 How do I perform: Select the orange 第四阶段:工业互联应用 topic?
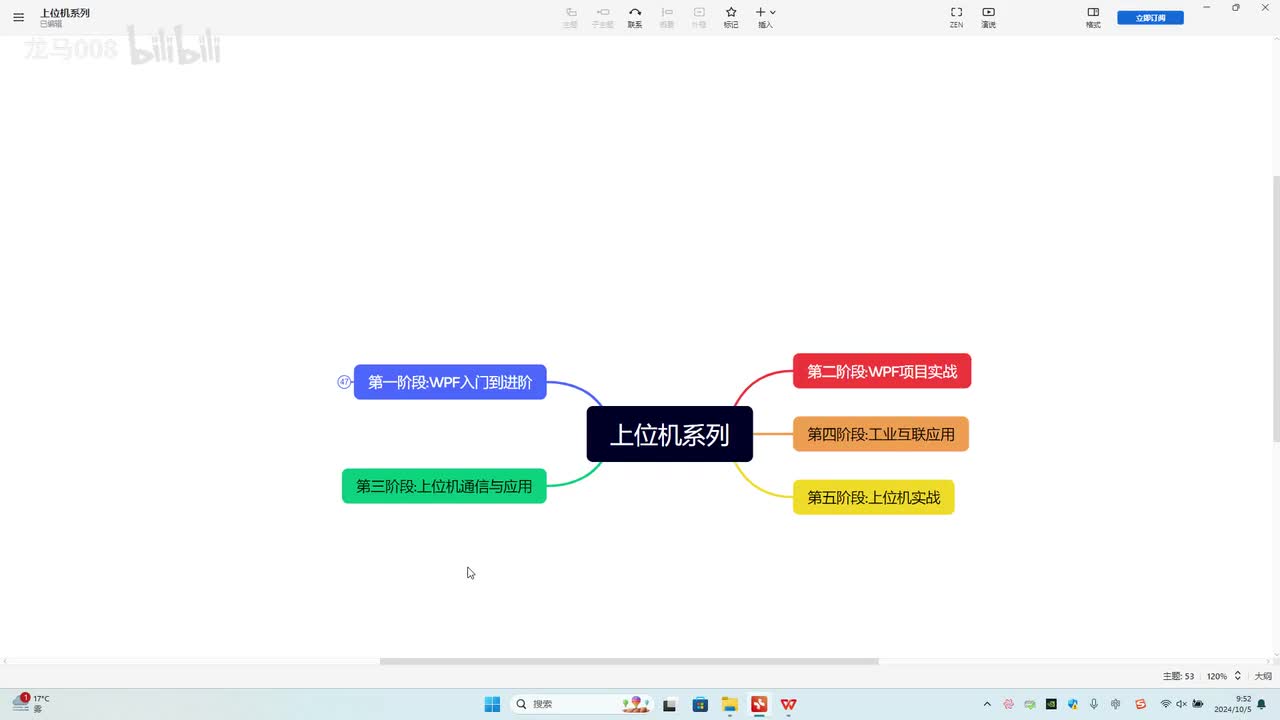[x=881, y=434]
